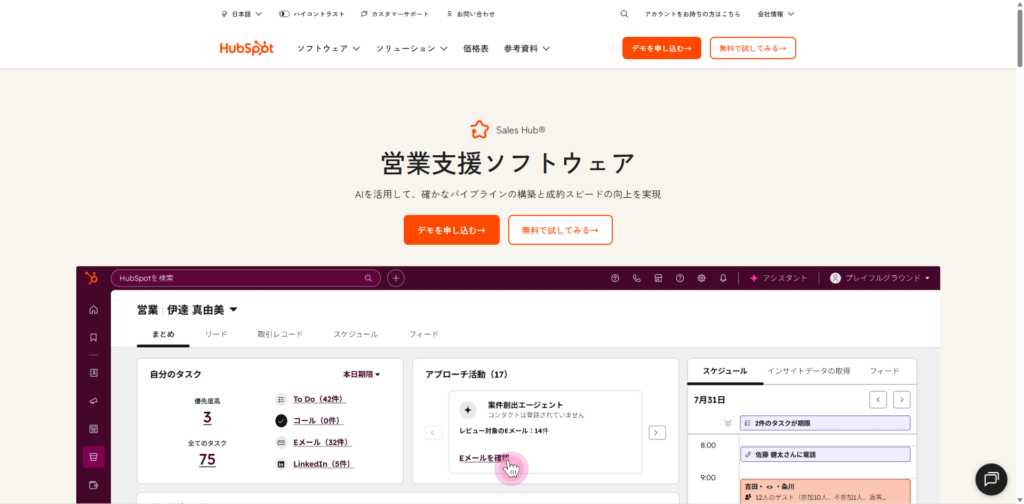Toggle the ハイコントラスト switch
The width and height of the screenshot is (1024, 504).
(283, 14)
